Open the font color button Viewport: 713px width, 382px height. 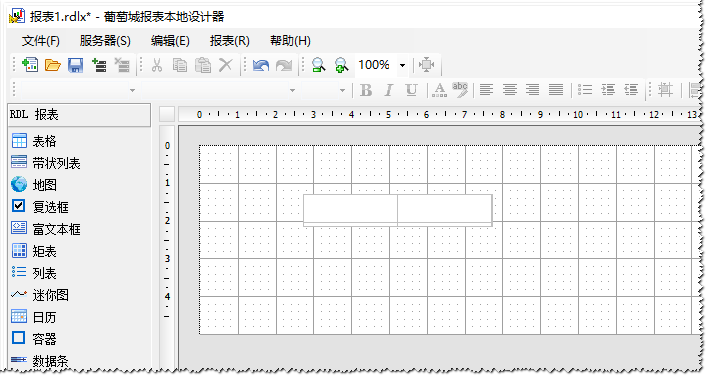click(439, 90)
